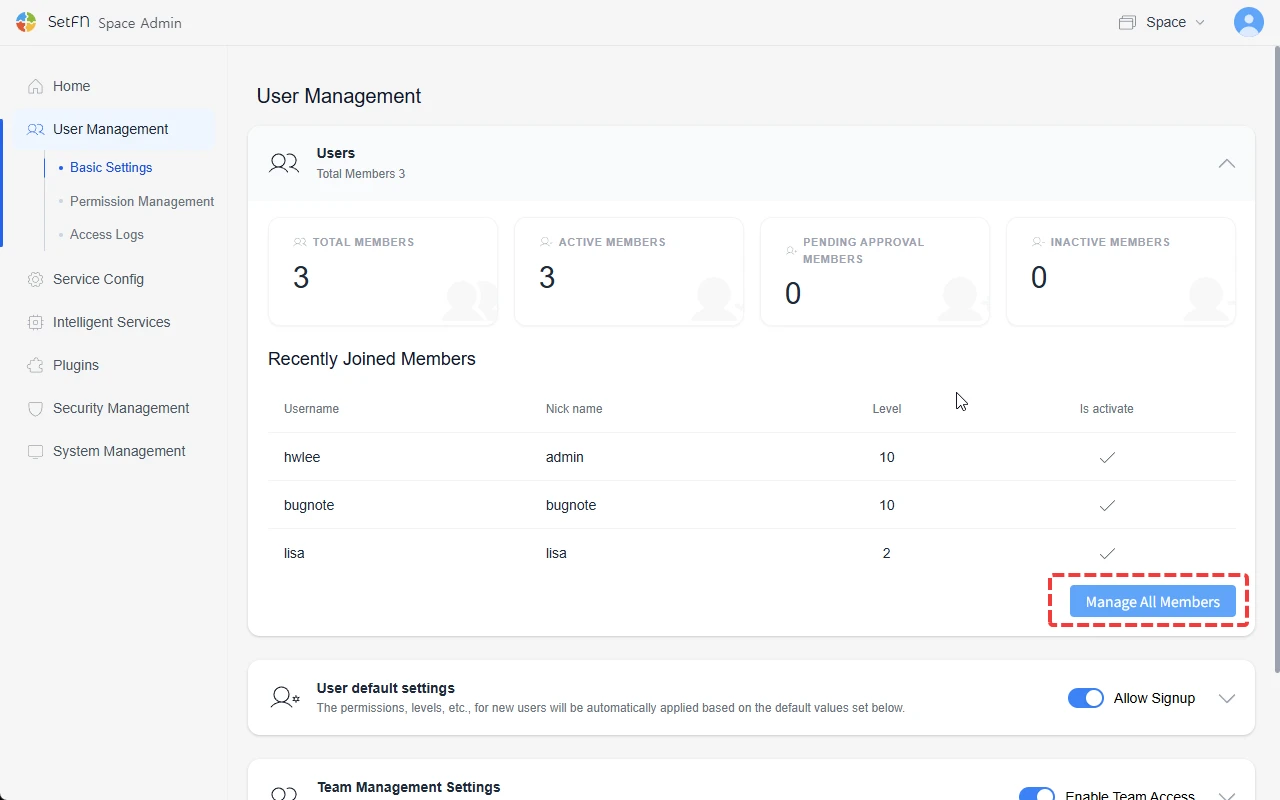Viewport: 1280px width, 800px height.
Task: Click the Is activate column header
Action: [1106, 409]
